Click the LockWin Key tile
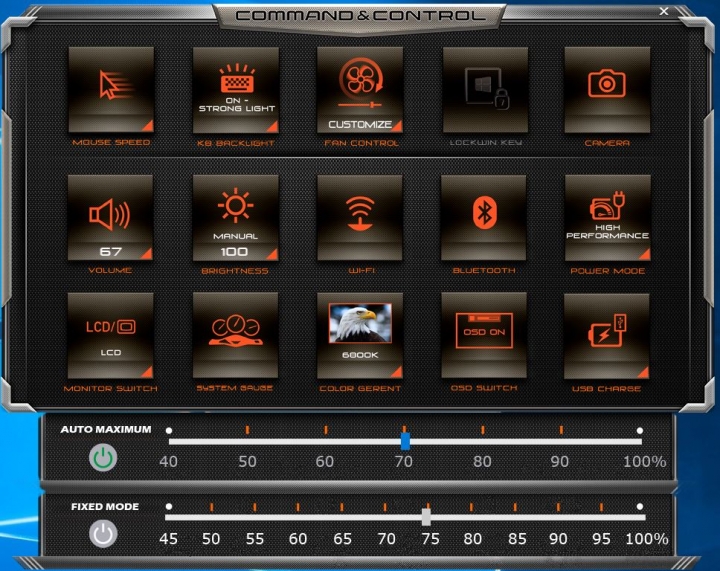 point(484,89)
